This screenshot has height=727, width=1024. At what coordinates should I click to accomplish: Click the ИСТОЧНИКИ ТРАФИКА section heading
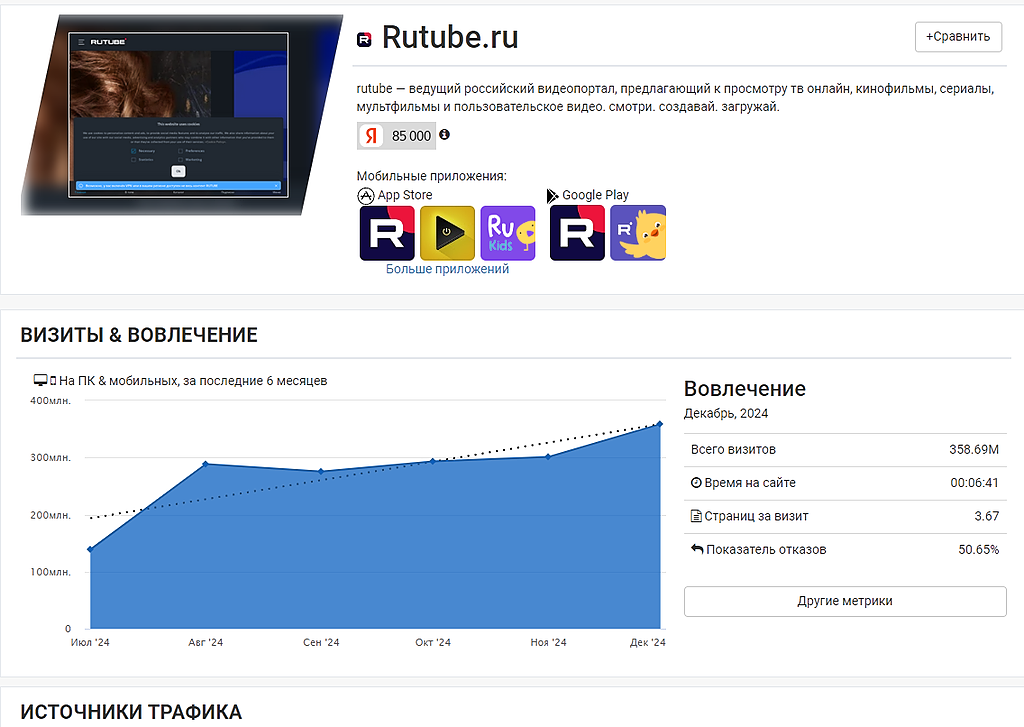(x=131, y=712)
